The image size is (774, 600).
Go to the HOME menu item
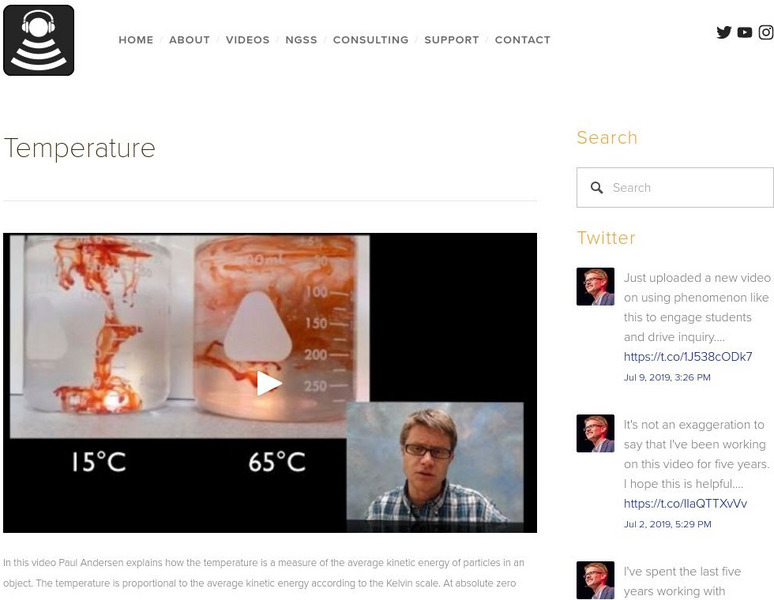pyautogui.click(x=136, y=40)
